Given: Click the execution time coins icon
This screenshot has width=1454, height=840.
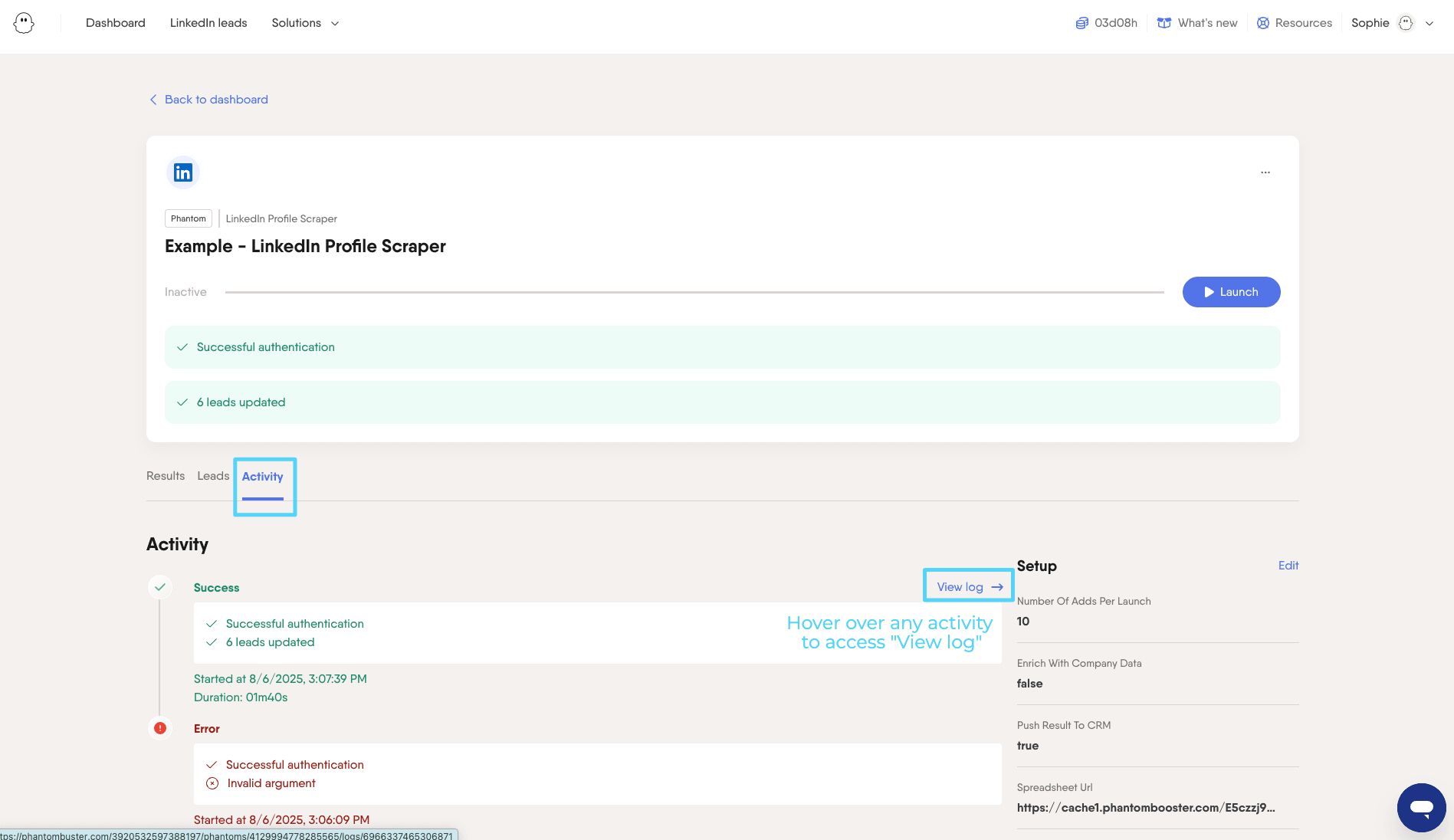Looking at the screenshot, I should click(1081, 23).
